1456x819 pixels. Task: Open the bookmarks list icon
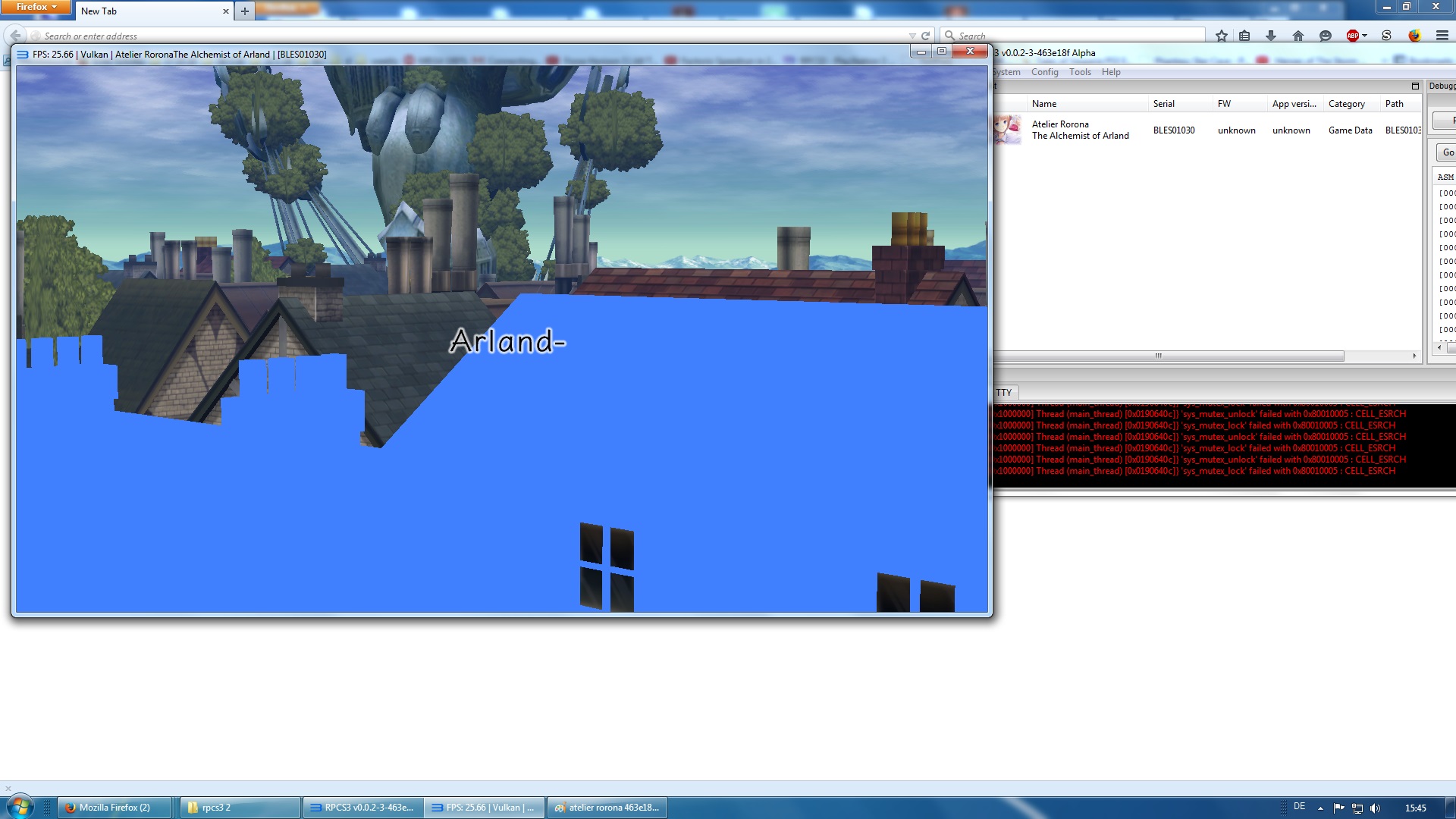coord(1244,36)
